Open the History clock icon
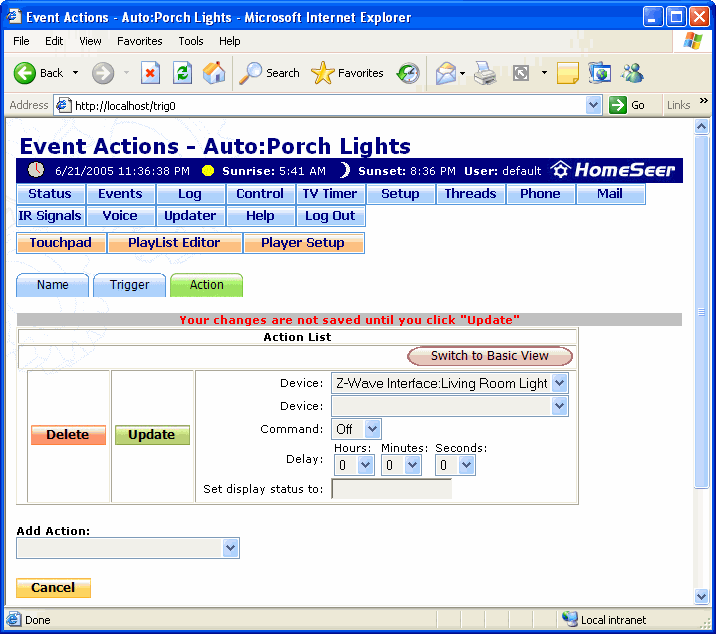The width and height of the screenshot is (716, 634). (408, 73)
